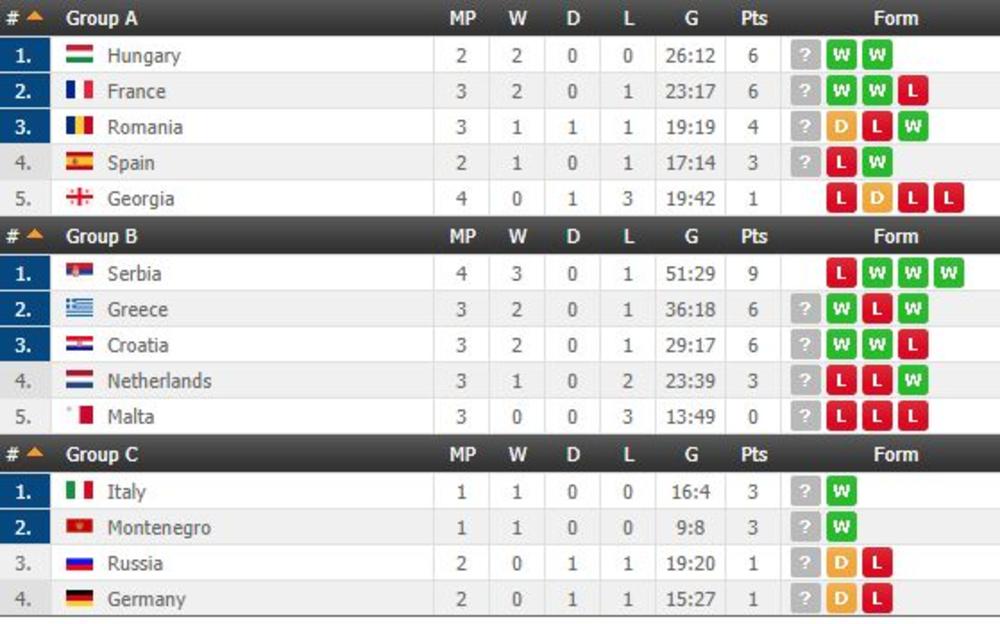
Task: Click Italy's green win form icon
Action: click(x=841, y=491)
